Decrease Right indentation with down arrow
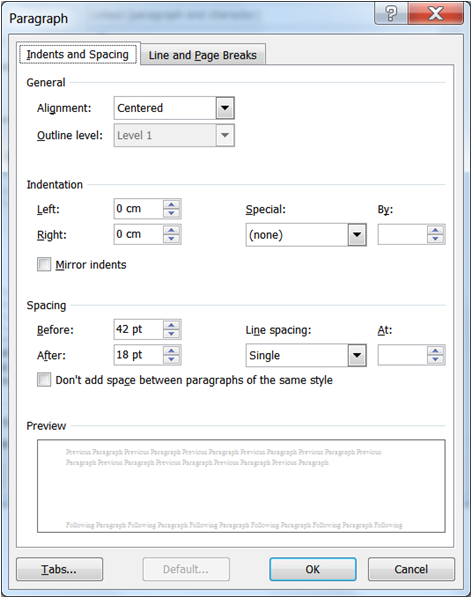Screen dimensions: 472x598 coord(172,238)
